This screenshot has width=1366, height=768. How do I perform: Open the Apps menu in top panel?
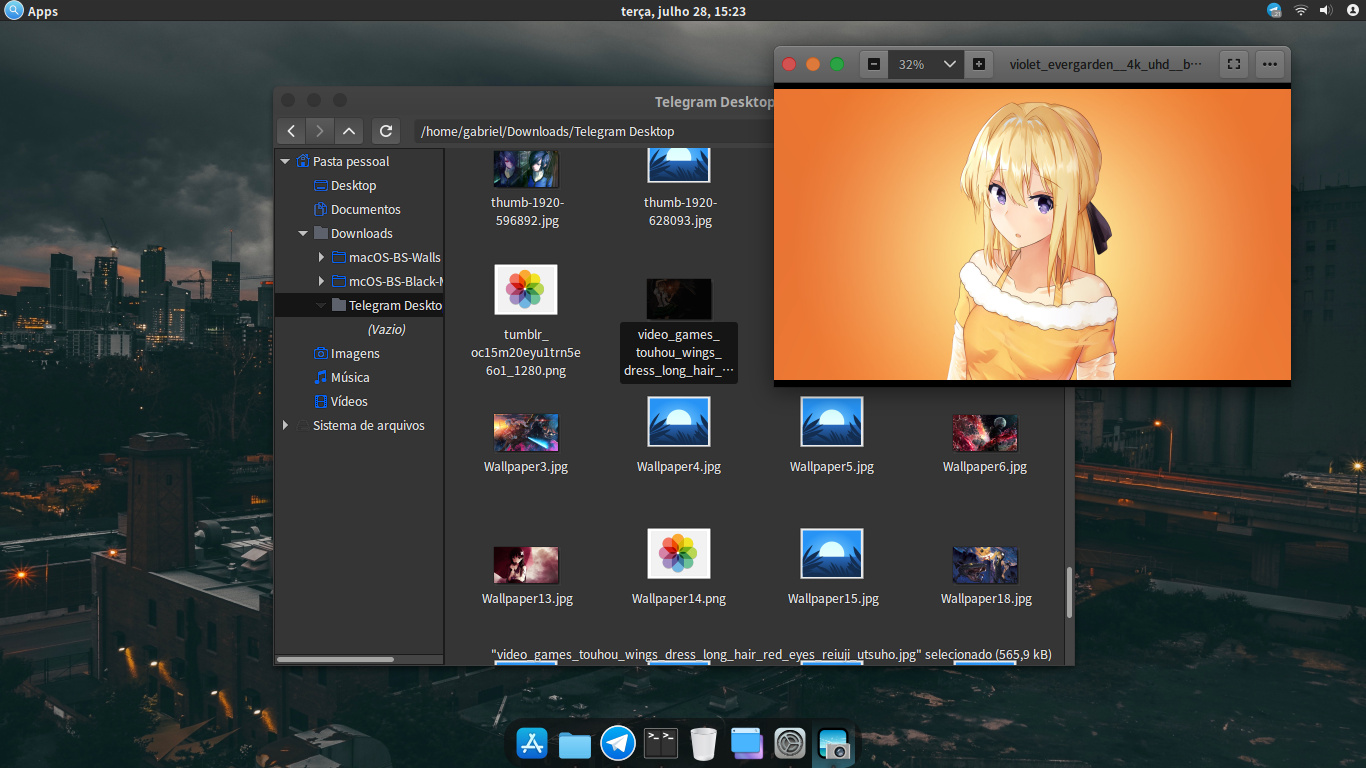32,11
